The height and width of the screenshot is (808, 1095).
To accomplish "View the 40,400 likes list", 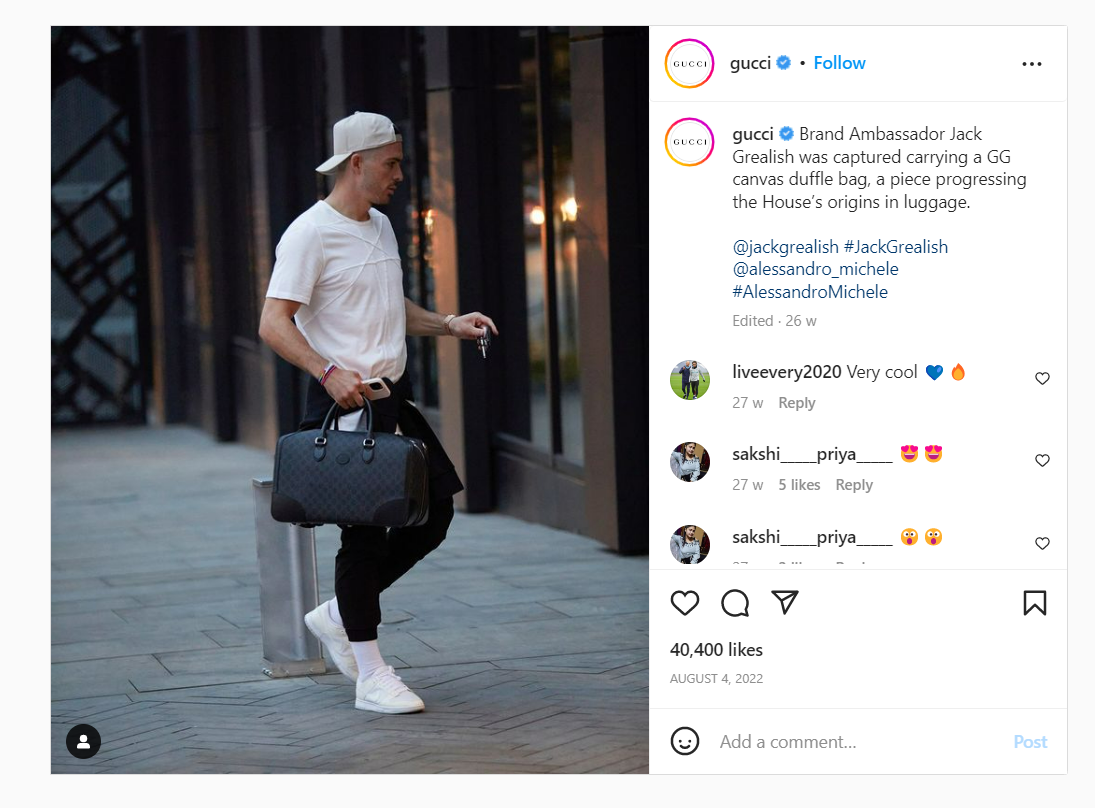I will point(716,649).
